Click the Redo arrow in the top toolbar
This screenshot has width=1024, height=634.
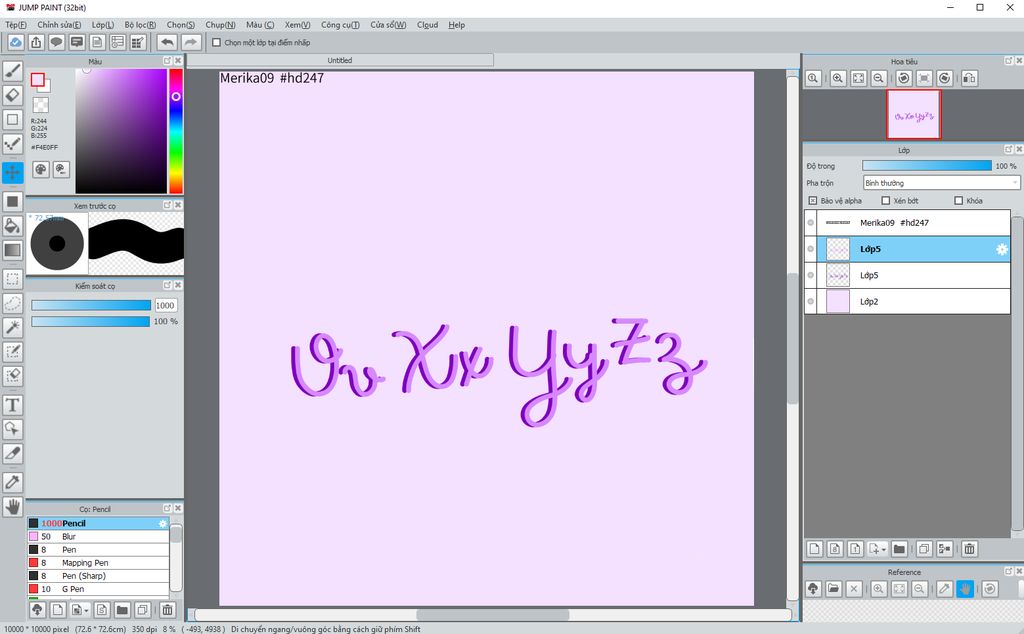190,42
